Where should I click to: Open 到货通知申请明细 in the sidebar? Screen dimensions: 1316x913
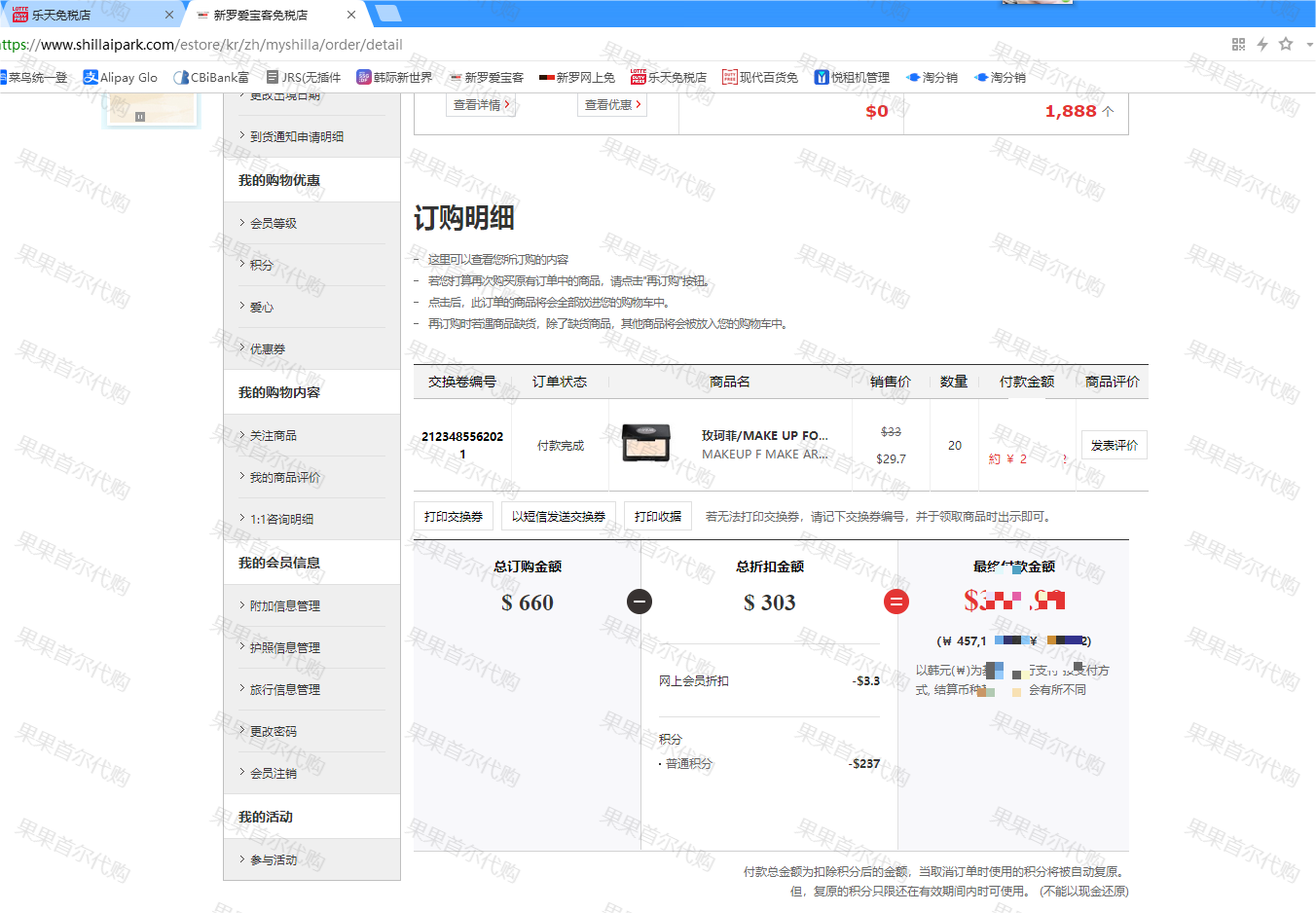(297, 136)
